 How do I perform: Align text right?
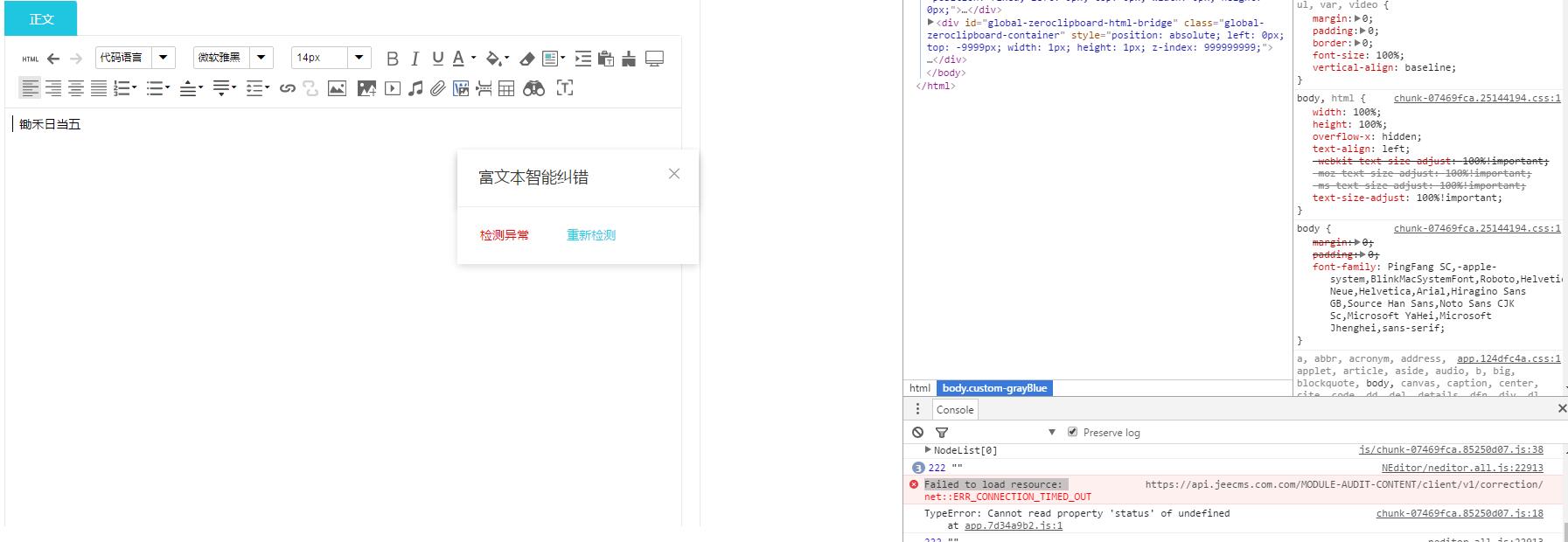tap(53, 88)
